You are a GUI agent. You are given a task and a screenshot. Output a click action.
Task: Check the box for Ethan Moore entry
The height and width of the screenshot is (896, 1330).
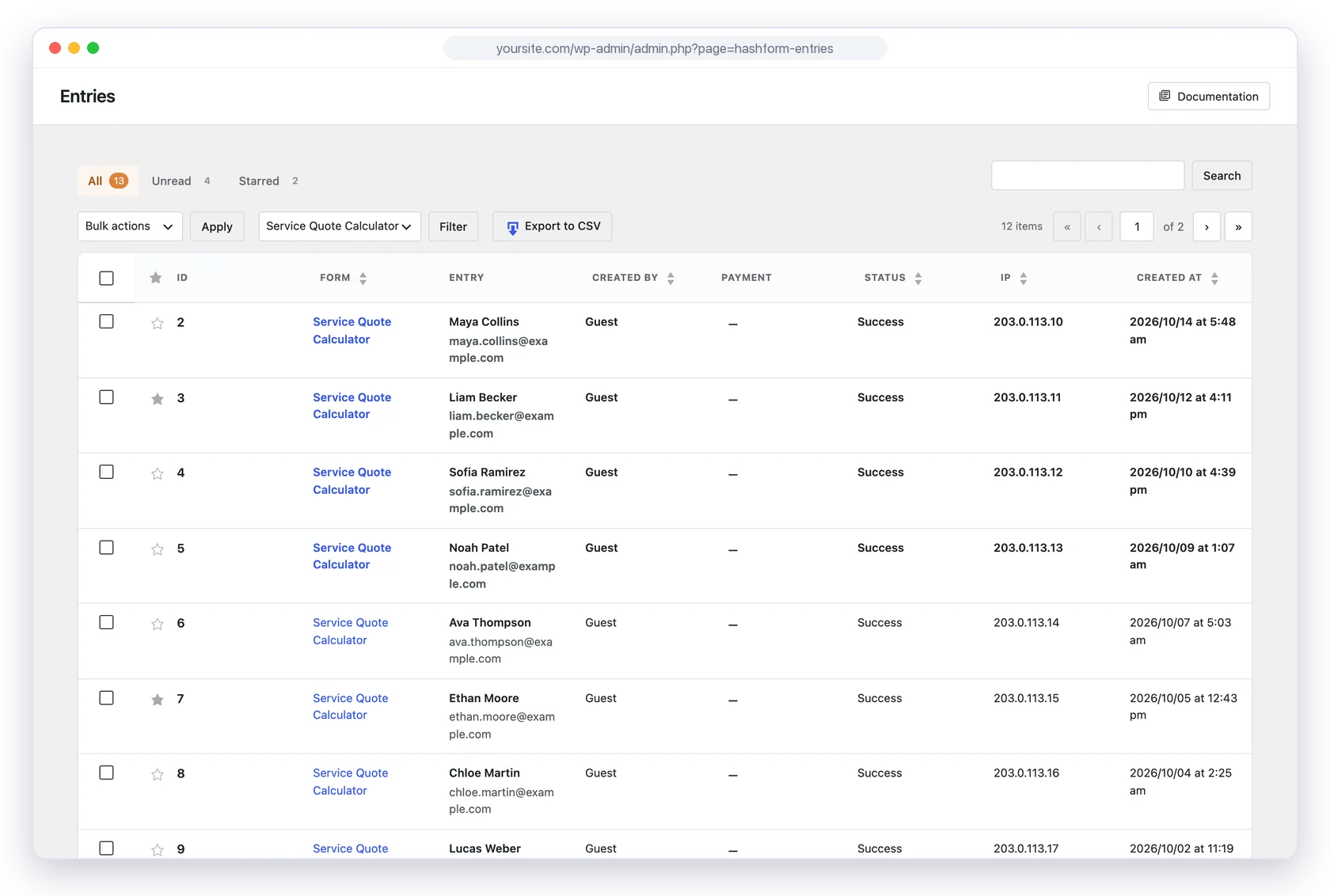pos(106,697)
